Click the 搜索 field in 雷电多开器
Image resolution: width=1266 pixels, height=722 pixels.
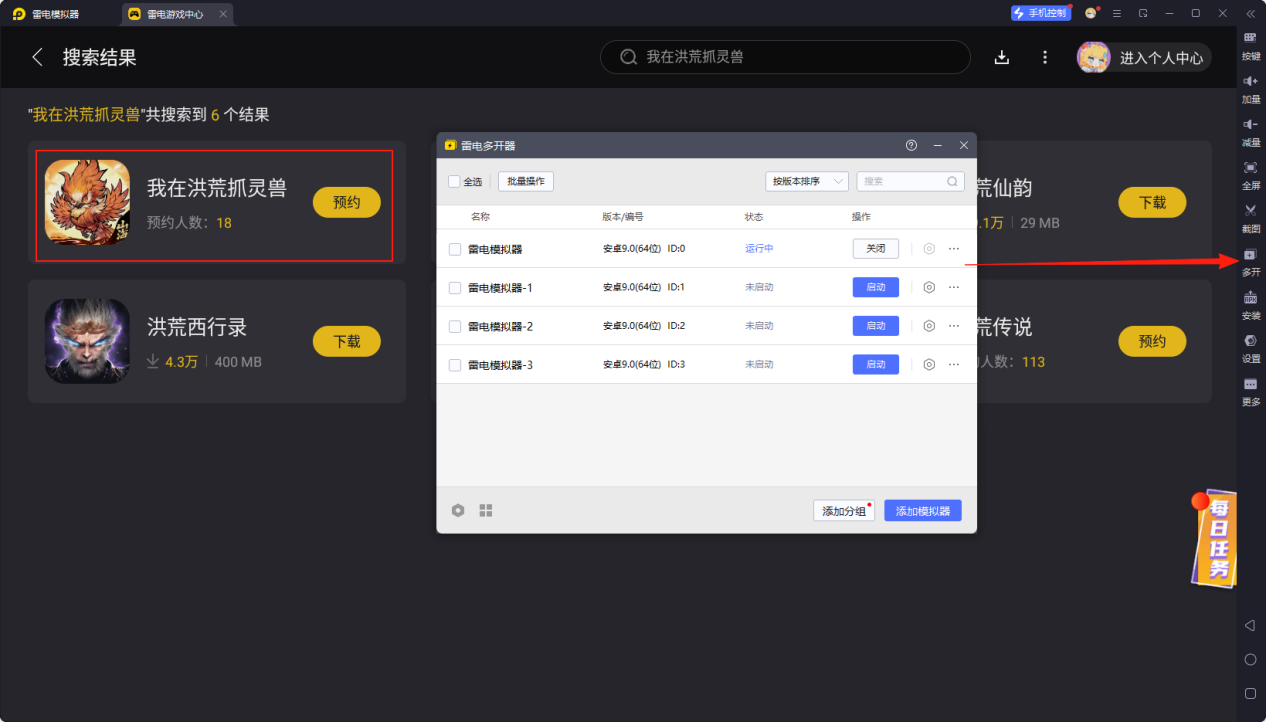point(911,181)
